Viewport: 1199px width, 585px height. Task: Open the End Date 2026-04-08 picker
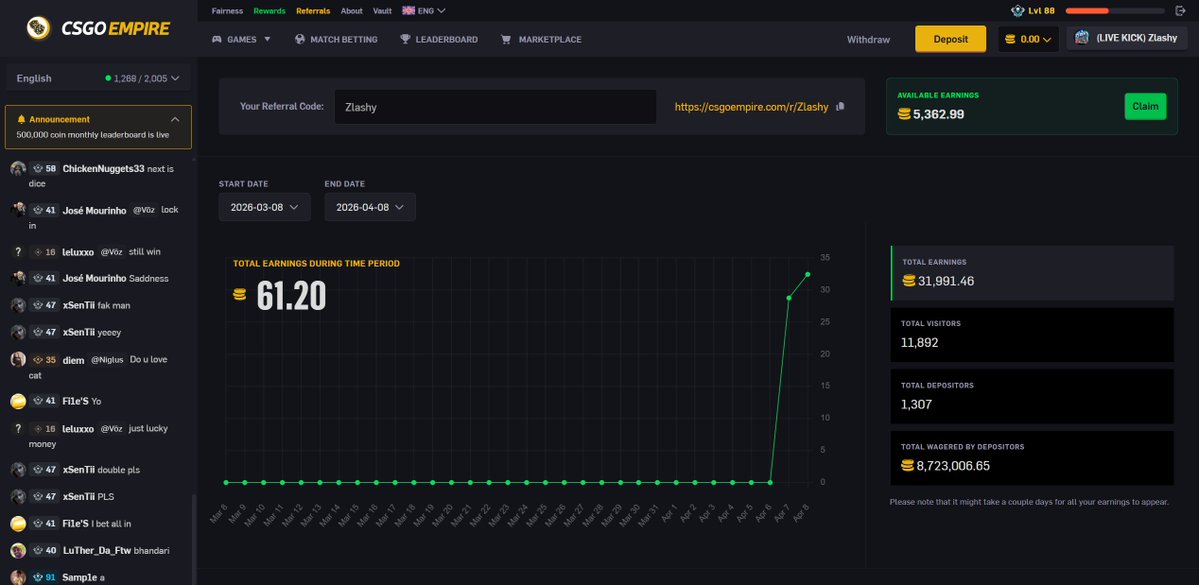click(370, 207)
